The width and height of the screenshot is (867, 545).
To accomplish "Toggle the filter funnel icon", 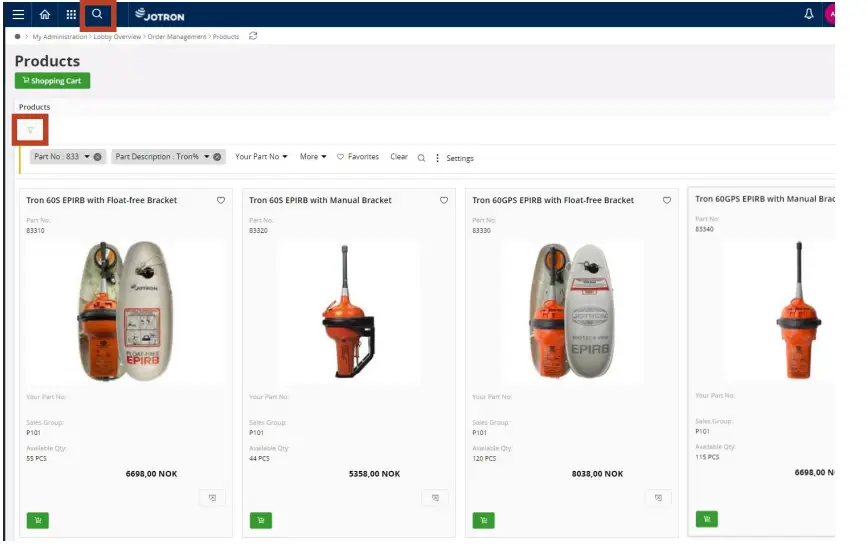I will [30, 130].
